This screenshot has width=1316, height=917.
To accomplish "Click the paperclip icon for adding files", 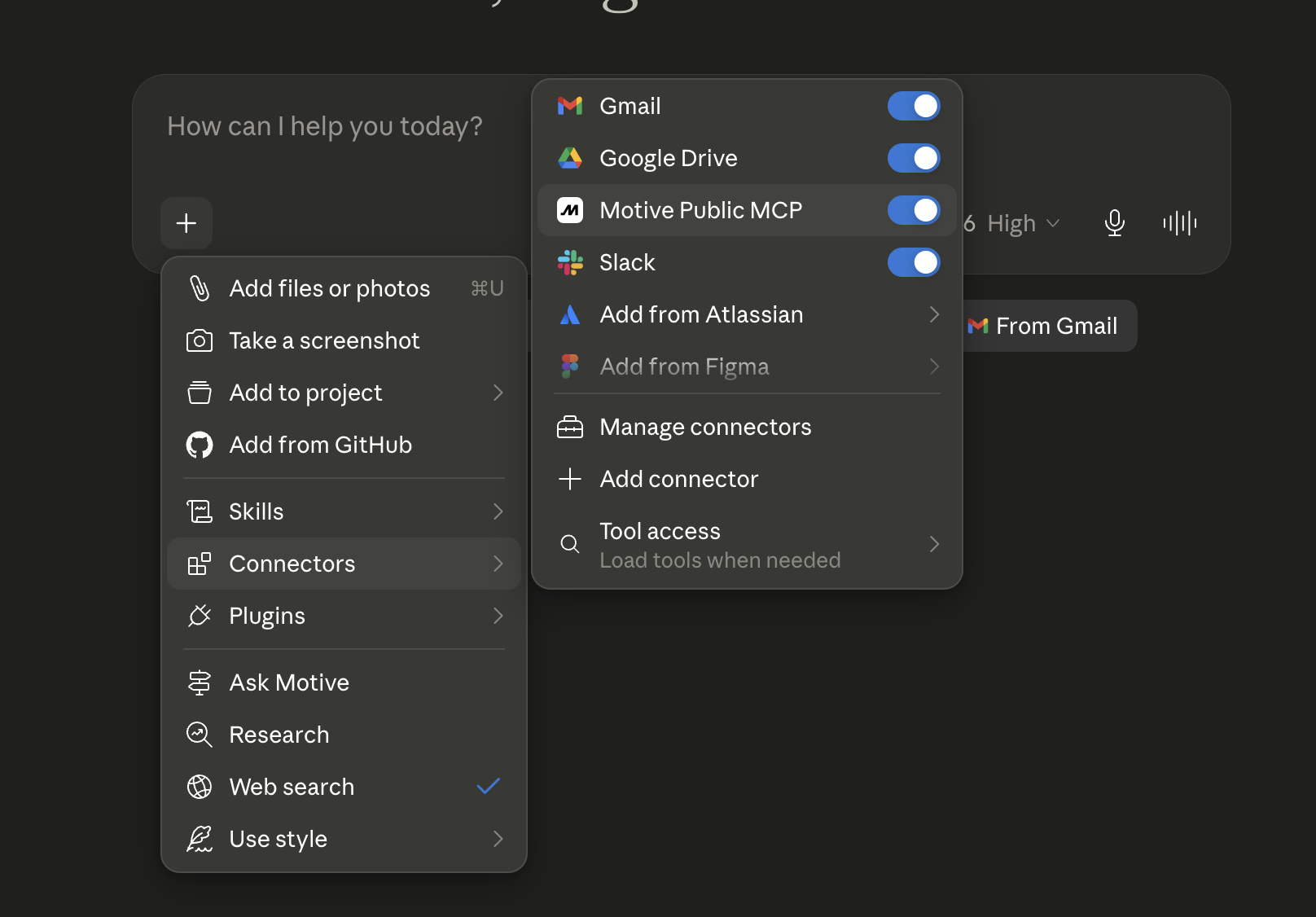I will (x=200, y=288).
